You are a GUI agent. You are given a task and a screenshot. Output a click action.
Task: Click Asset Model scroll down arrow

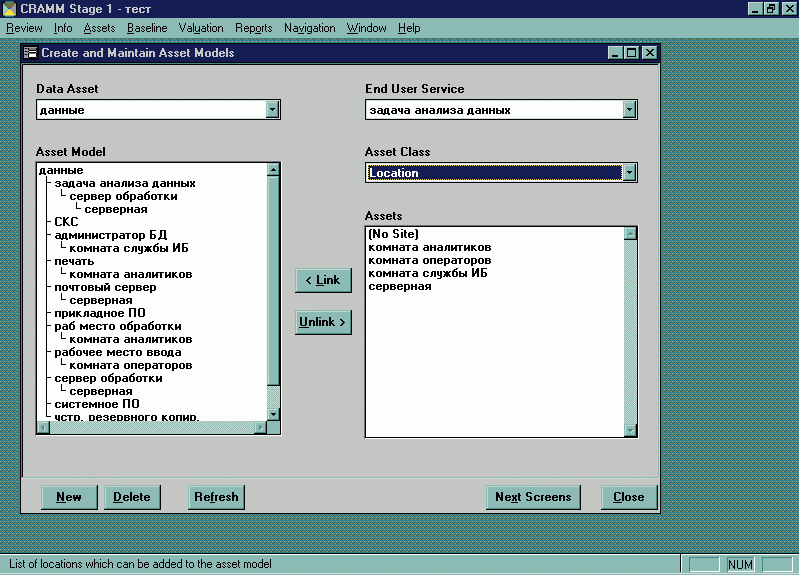point(273,414)
